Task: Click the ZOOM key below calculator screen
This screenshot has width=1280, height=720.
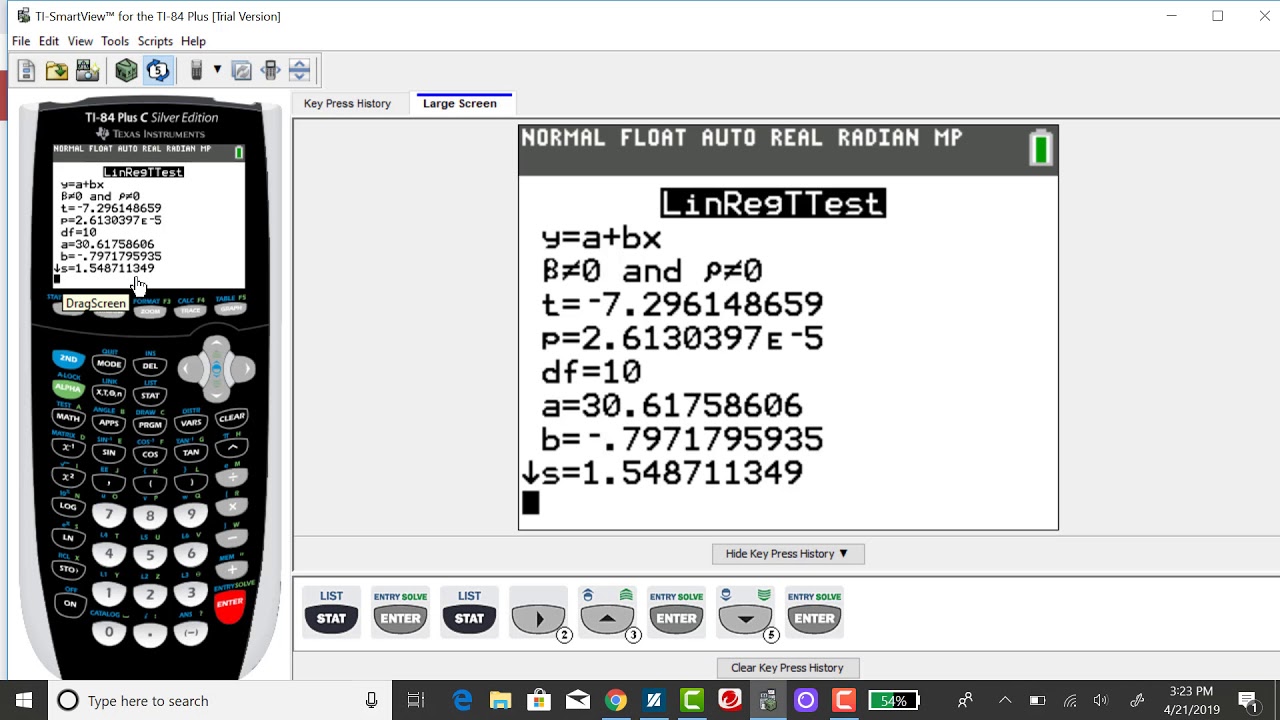Action: pyautogui.click(x=150, y=311)
